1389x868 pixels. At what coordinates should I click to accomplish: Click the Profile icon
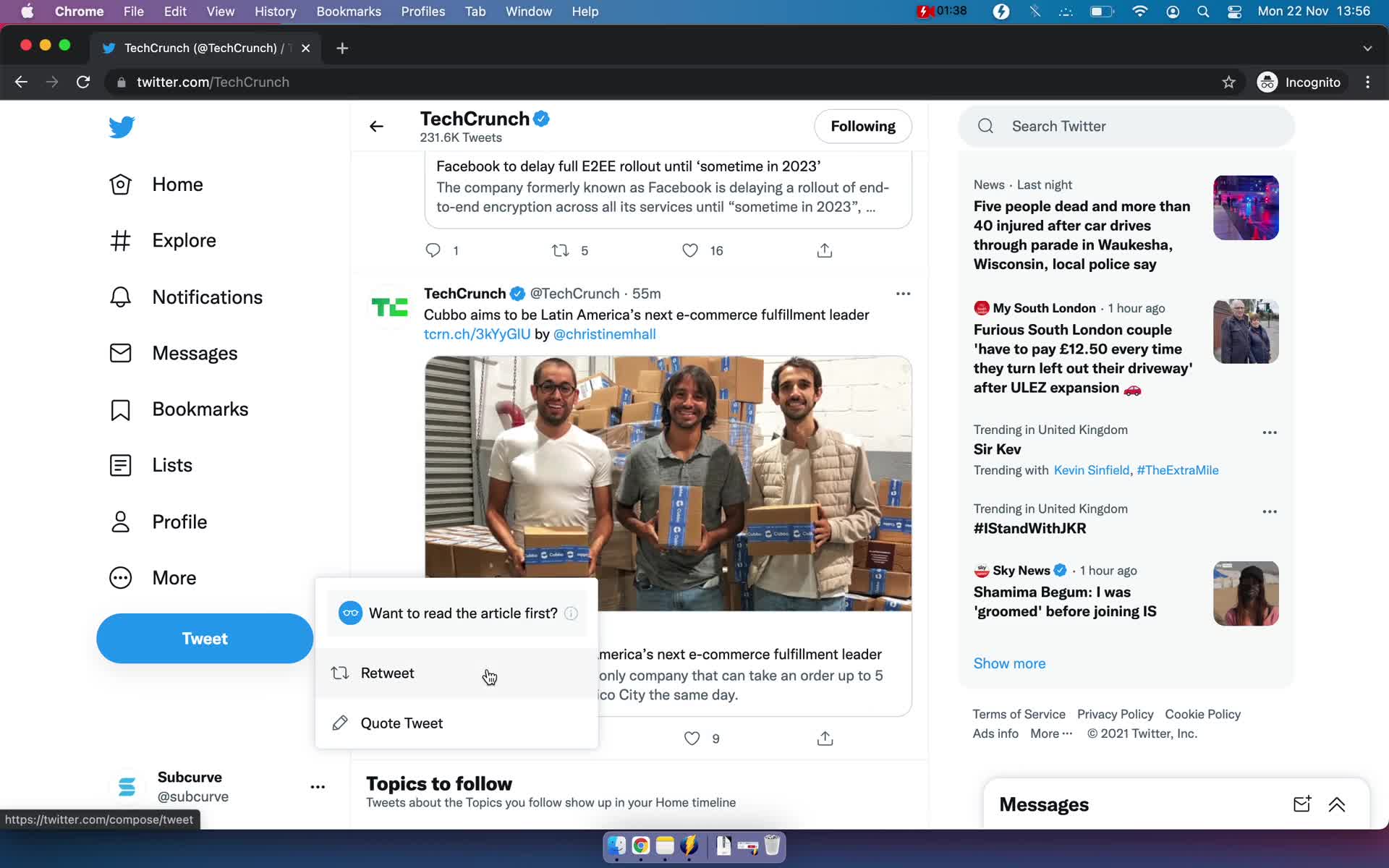click(x=120, y=521)
